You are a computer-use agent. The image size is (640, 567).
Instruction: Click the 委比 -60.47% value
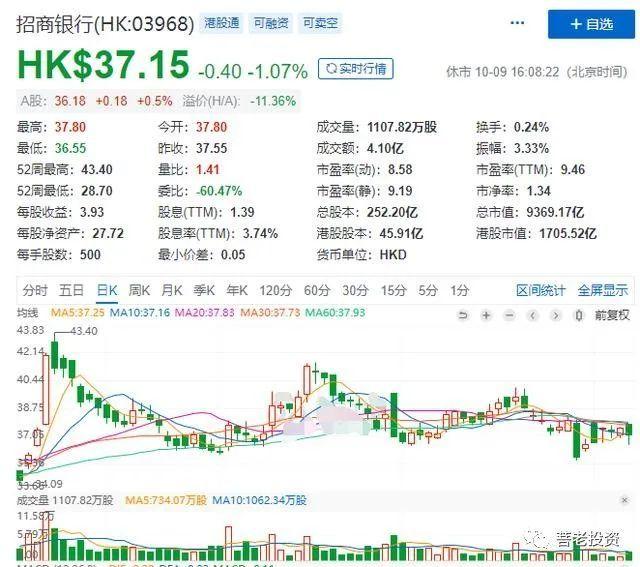(219, 191)
